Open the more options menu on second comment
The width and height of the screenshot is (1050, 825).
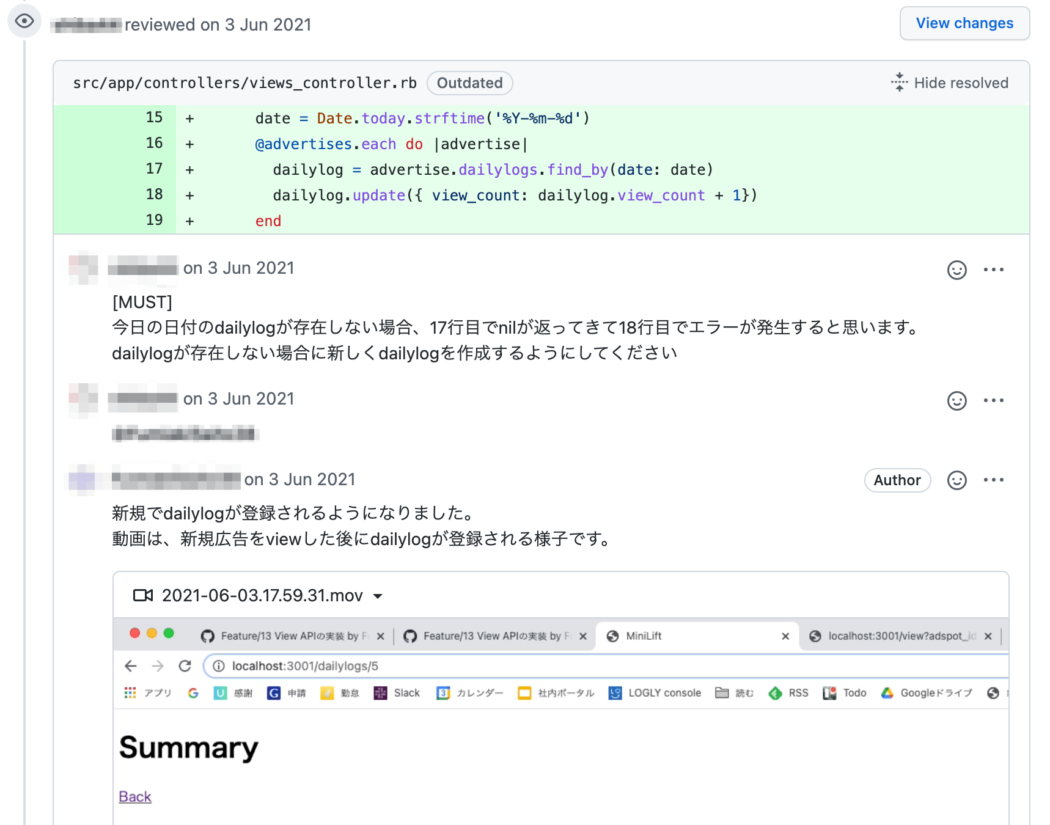994,400
